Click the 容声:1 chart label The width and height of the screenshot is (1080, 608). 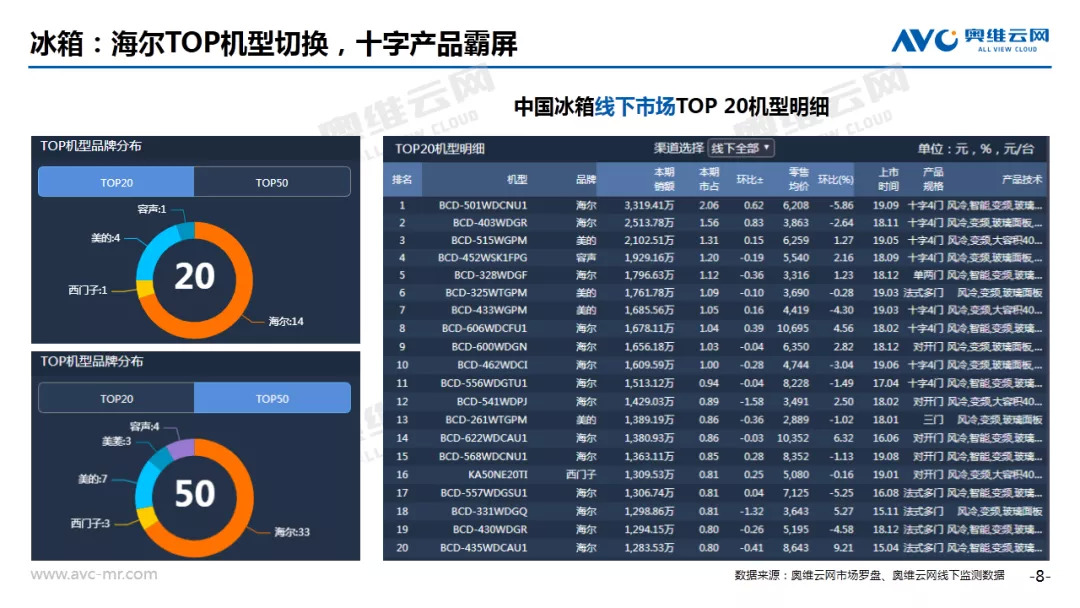coord(152,209)
